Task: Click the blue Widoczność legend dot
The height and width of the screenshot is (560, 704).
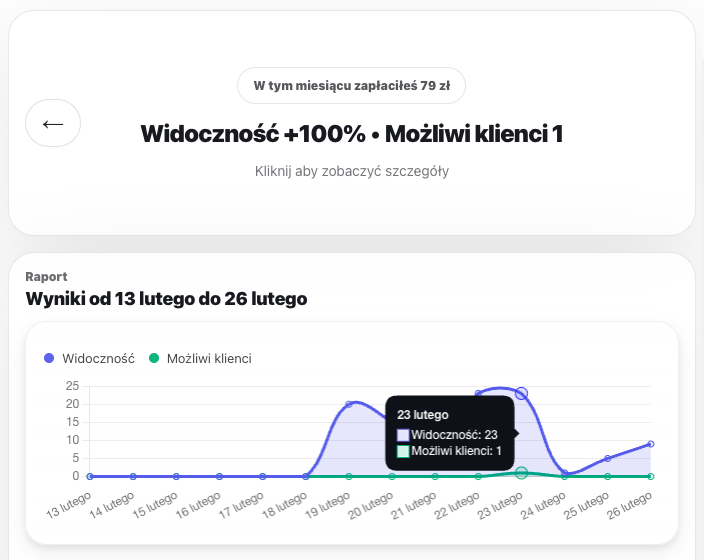Action: click(x=49, y=358)
